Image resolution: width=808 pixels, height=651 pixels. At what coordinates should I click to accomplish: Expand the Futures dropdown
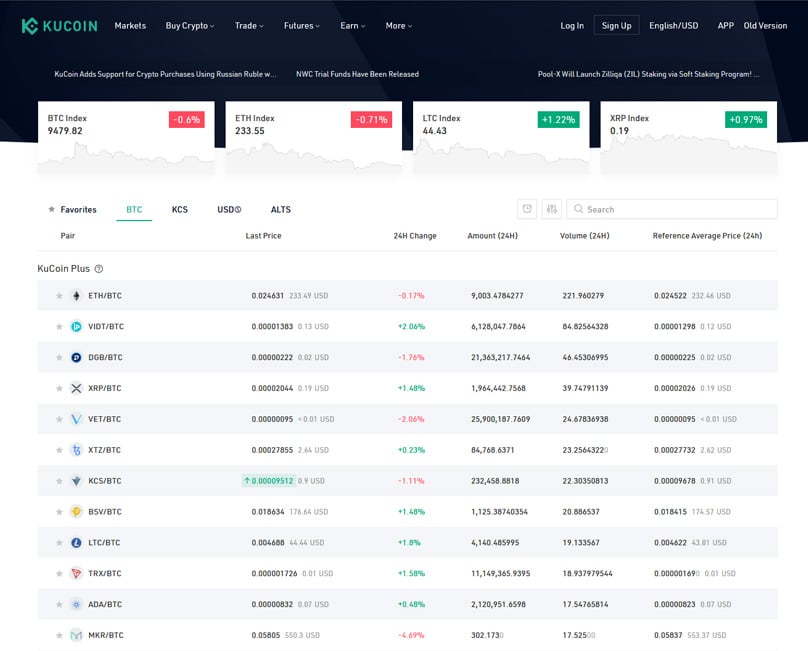[x=301, y=26]
